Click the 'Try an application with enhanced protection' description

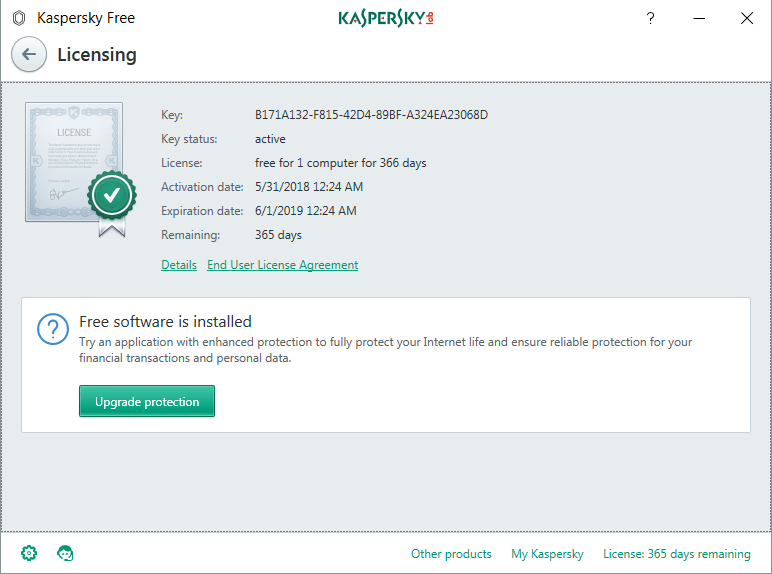(386, 350)
